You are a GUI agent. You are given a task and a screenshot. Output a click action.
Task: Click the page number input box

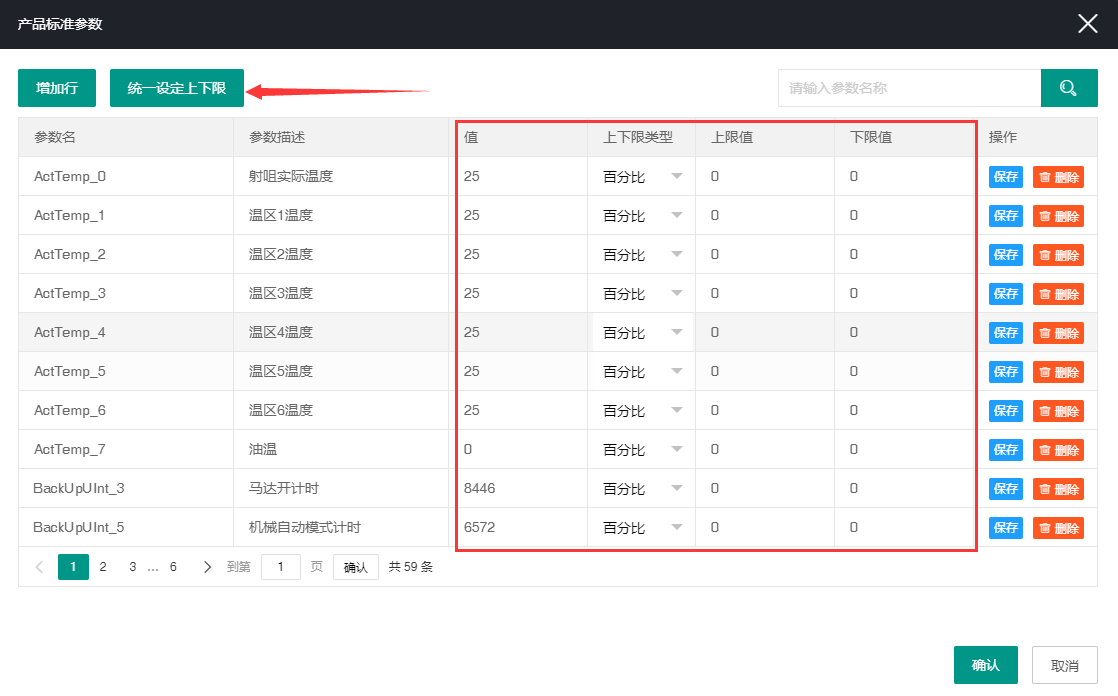[281, 566]
